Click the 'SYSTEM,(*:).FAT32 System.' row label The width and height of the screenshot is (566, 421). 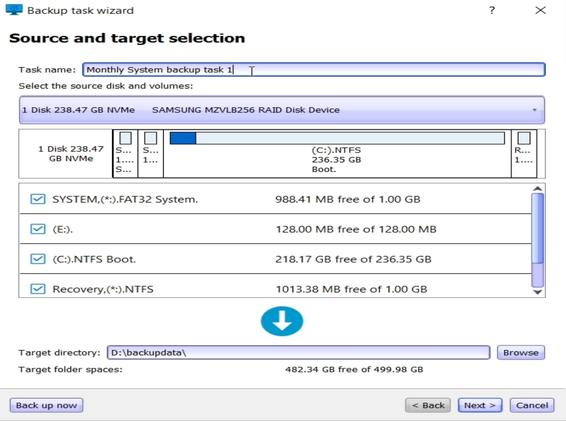point(125,199)
